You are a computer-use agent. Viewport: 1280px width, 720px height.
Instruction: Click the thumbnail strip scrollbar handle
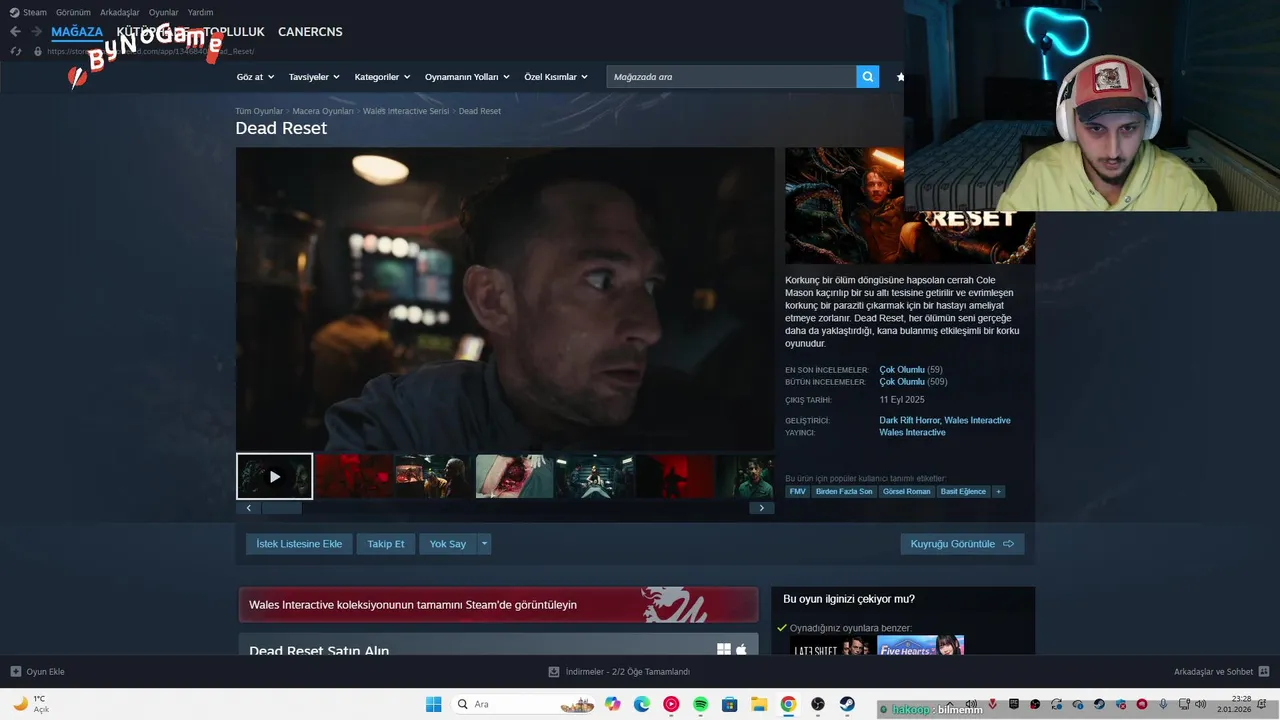point(282,508)
